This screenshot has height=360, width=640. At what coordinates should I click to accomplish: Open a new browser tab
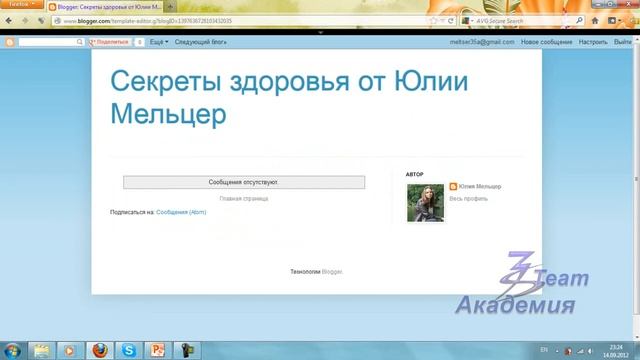[170, 7]
